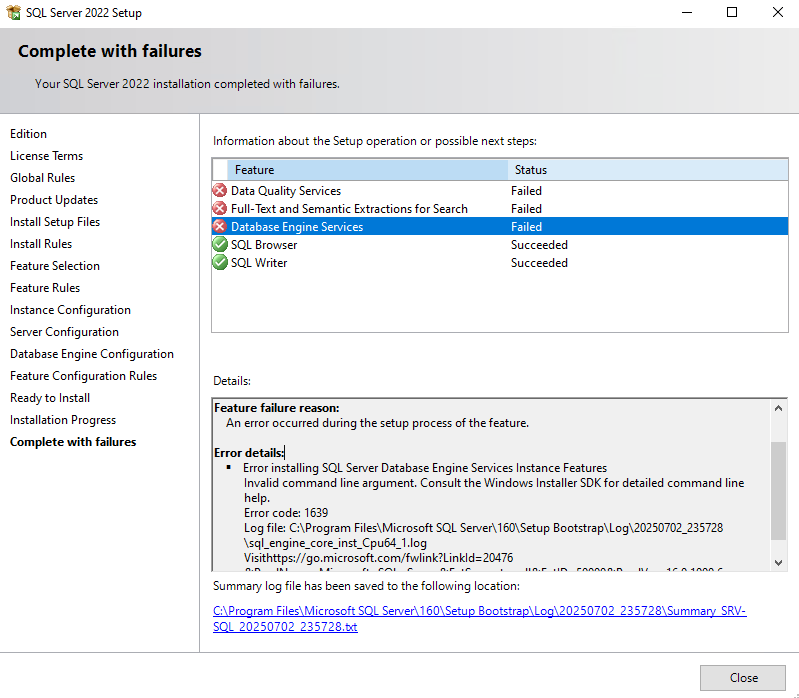Viewport: 799px width, 698px height.
Task: Click the Global Rules step
Action: click(x=42, y=177)
